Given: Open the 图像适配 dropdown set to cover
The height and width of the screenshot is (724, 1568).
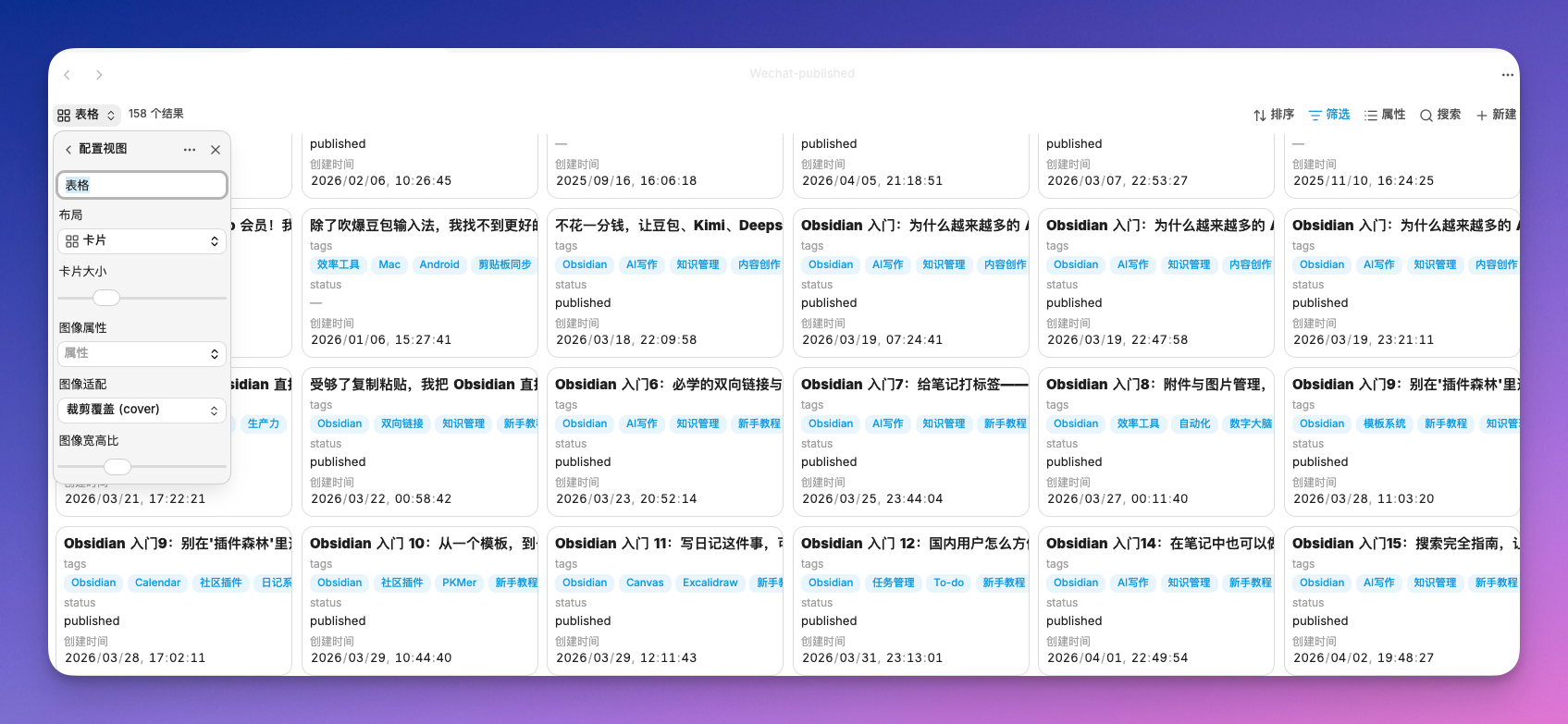Looking at the screenshot, I should (x=142, y=411).
